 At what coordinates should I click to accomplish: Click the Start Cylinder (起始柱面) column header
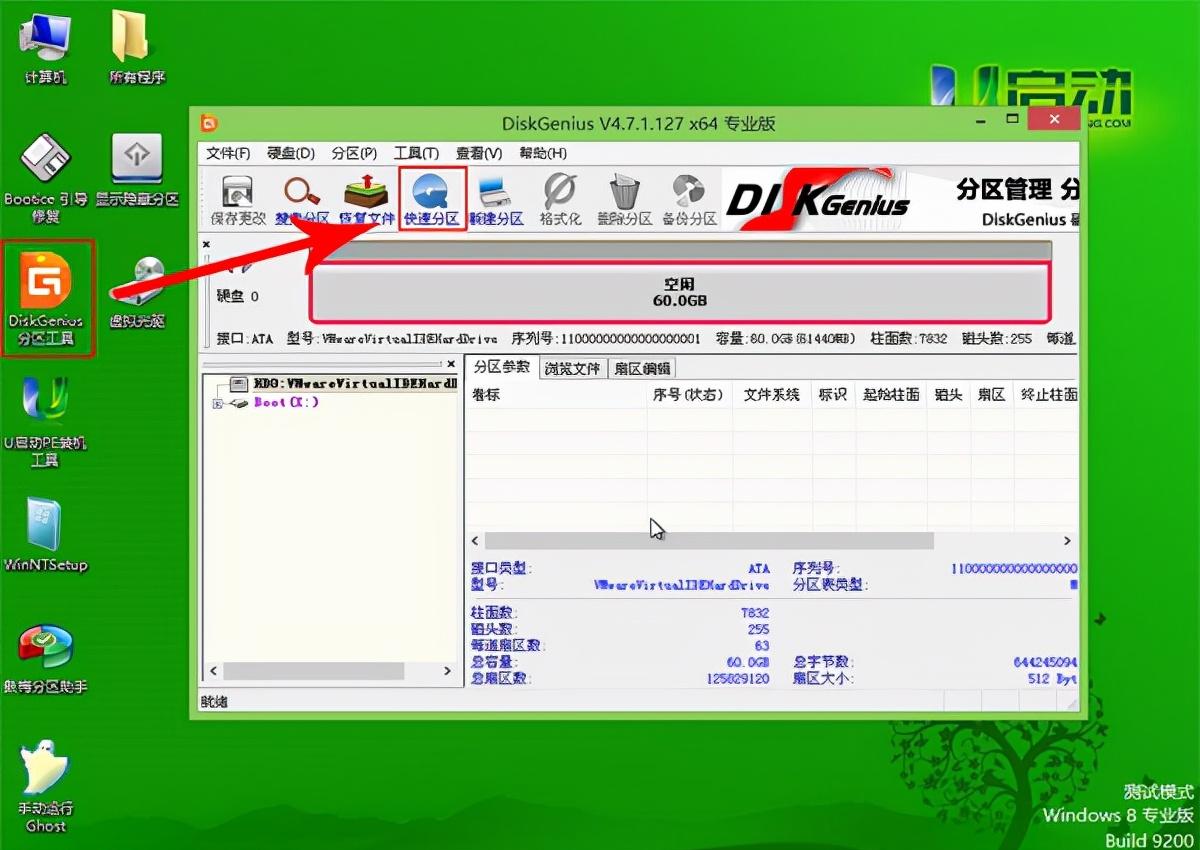tap(891, 394)
